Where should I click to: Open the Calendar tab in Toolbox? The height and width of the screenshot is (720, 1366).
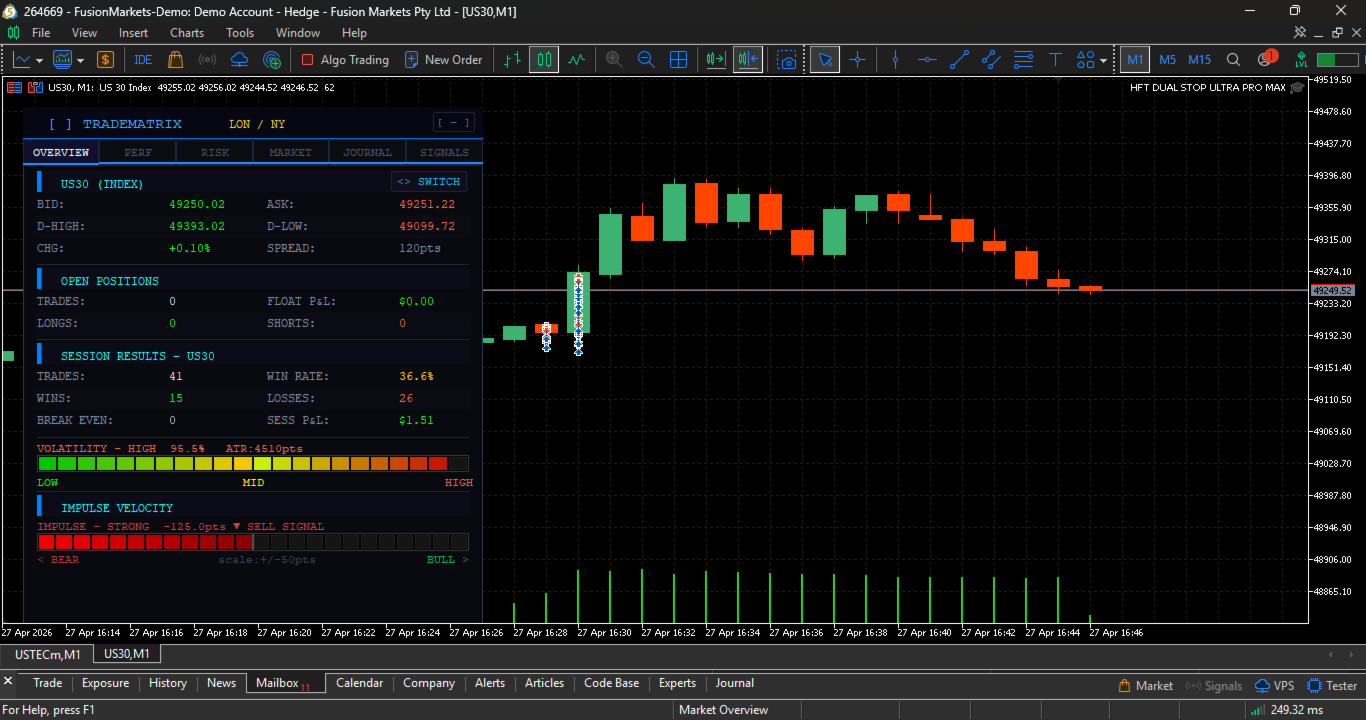tap(359, 684)
